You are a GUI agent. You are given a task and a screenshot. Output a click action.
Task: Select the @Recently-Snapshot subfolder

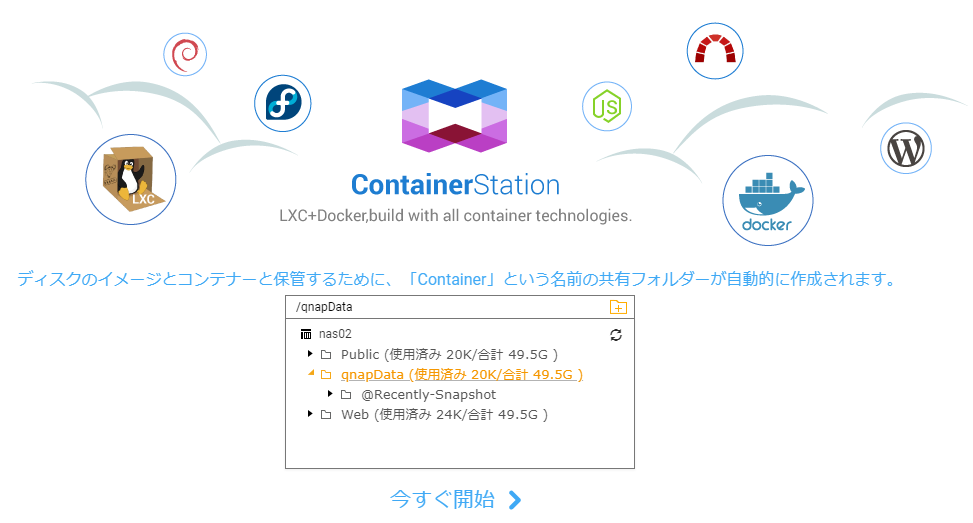(429, 395)
